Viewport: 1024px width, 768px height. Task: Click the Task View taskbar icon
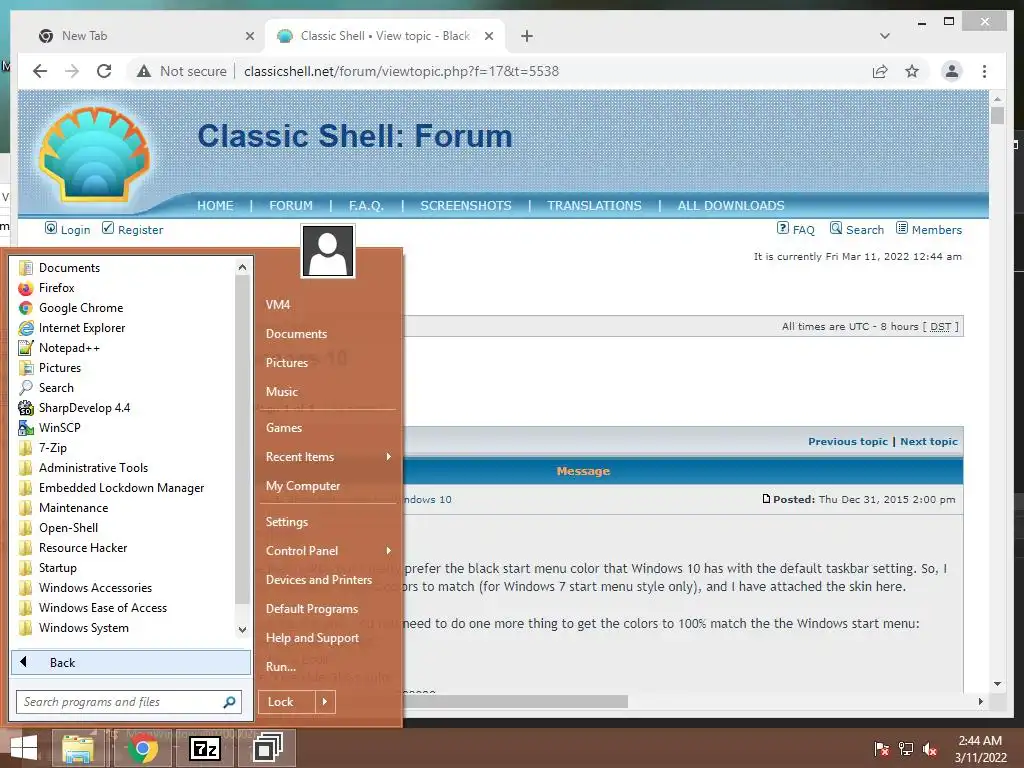[x=267, y=748]
